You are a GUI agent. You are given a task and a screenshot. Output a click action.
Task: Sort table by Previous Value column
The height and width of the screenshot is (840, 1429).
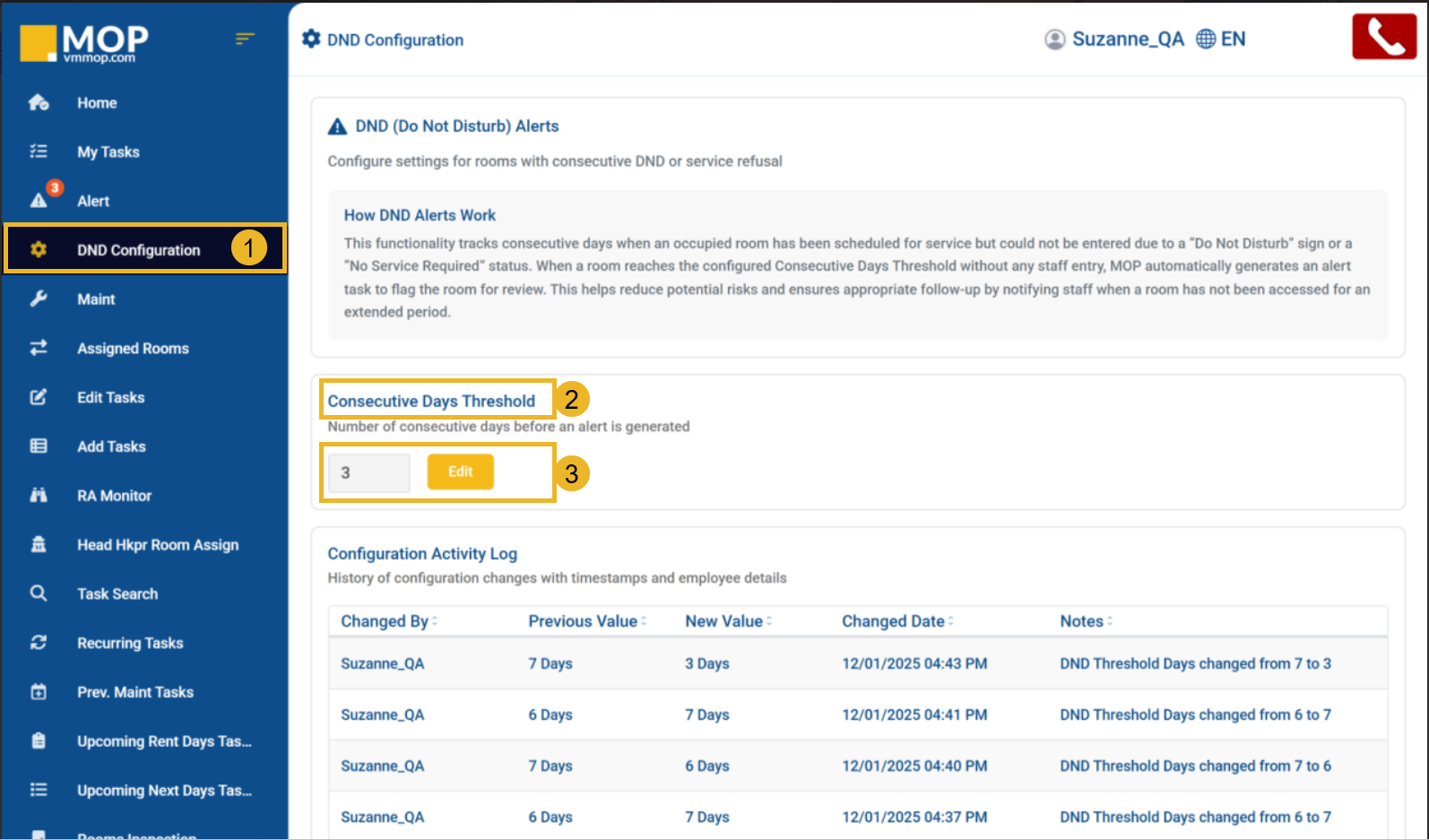(x=586, y=621)
